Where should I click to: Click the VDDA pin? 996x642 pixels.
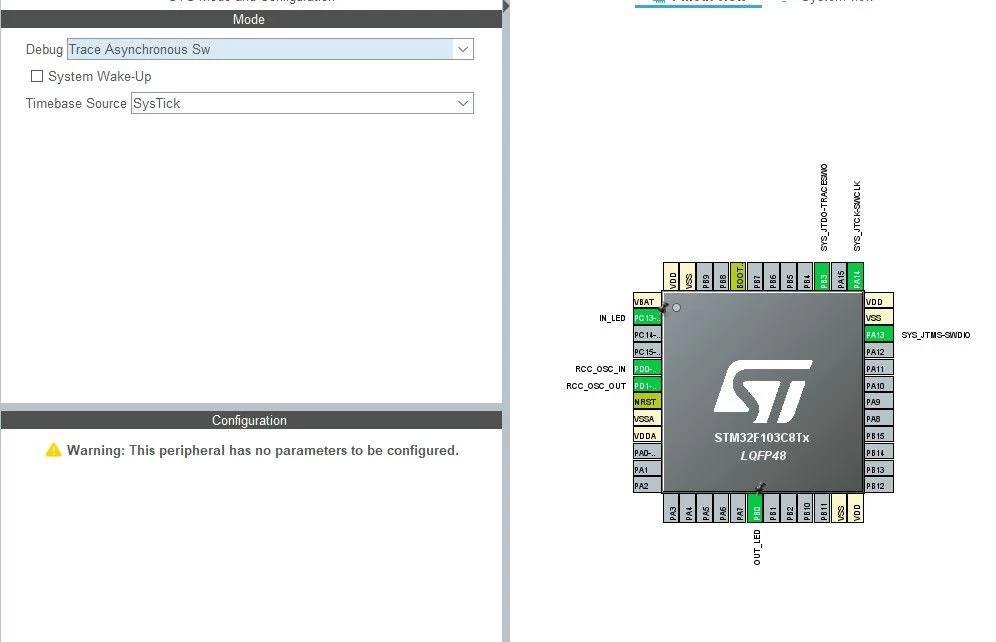pos(647,436)
